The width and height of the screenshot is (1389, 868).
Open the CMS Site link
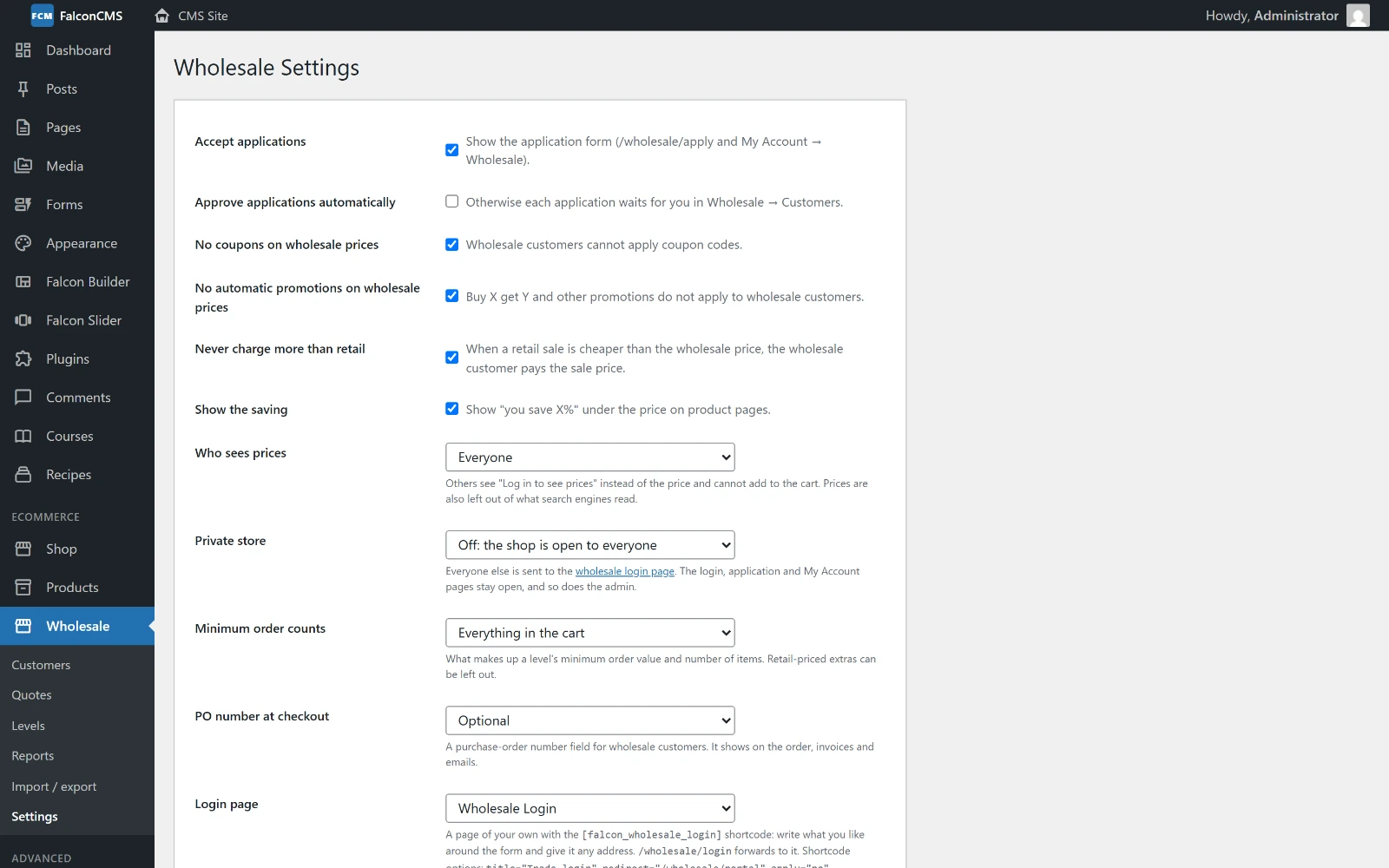click(203, 16)
